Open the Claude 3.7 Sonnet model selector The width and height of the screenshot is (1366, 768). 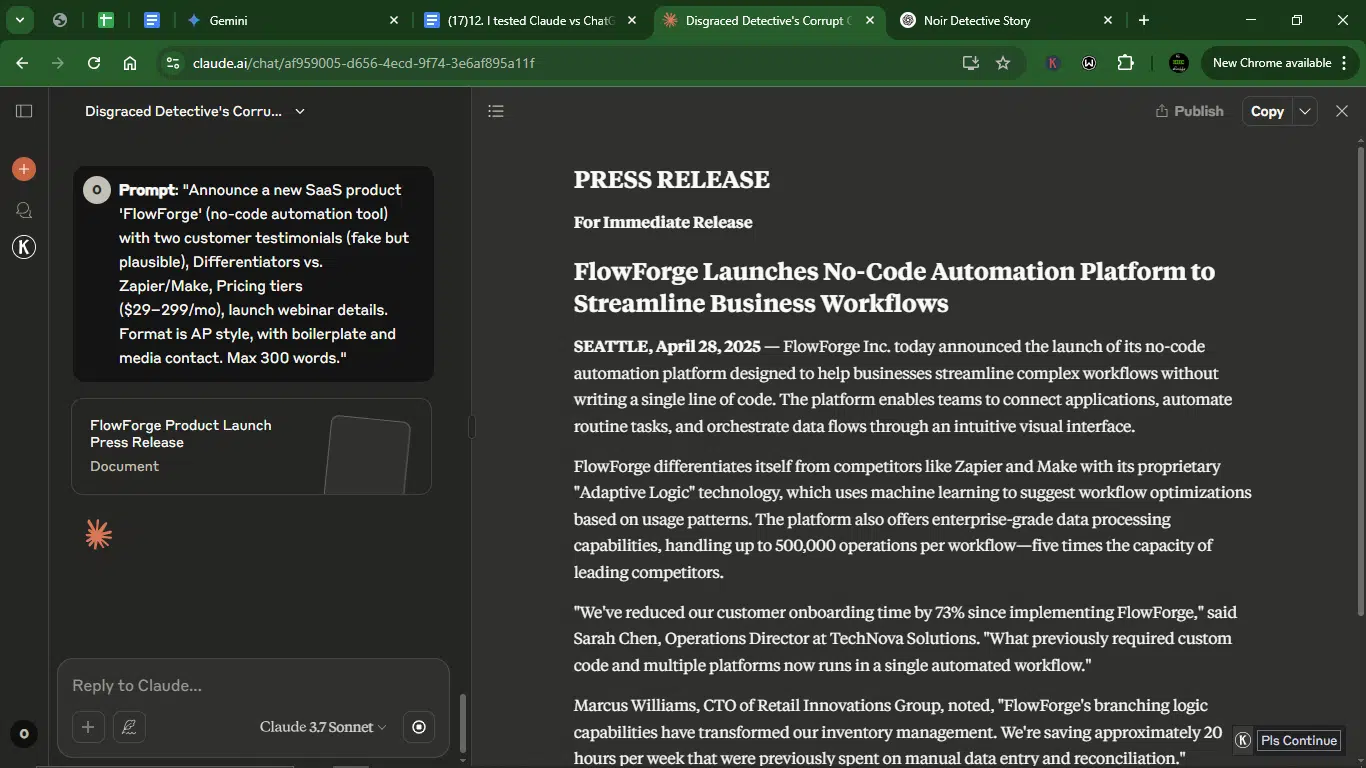323,727
